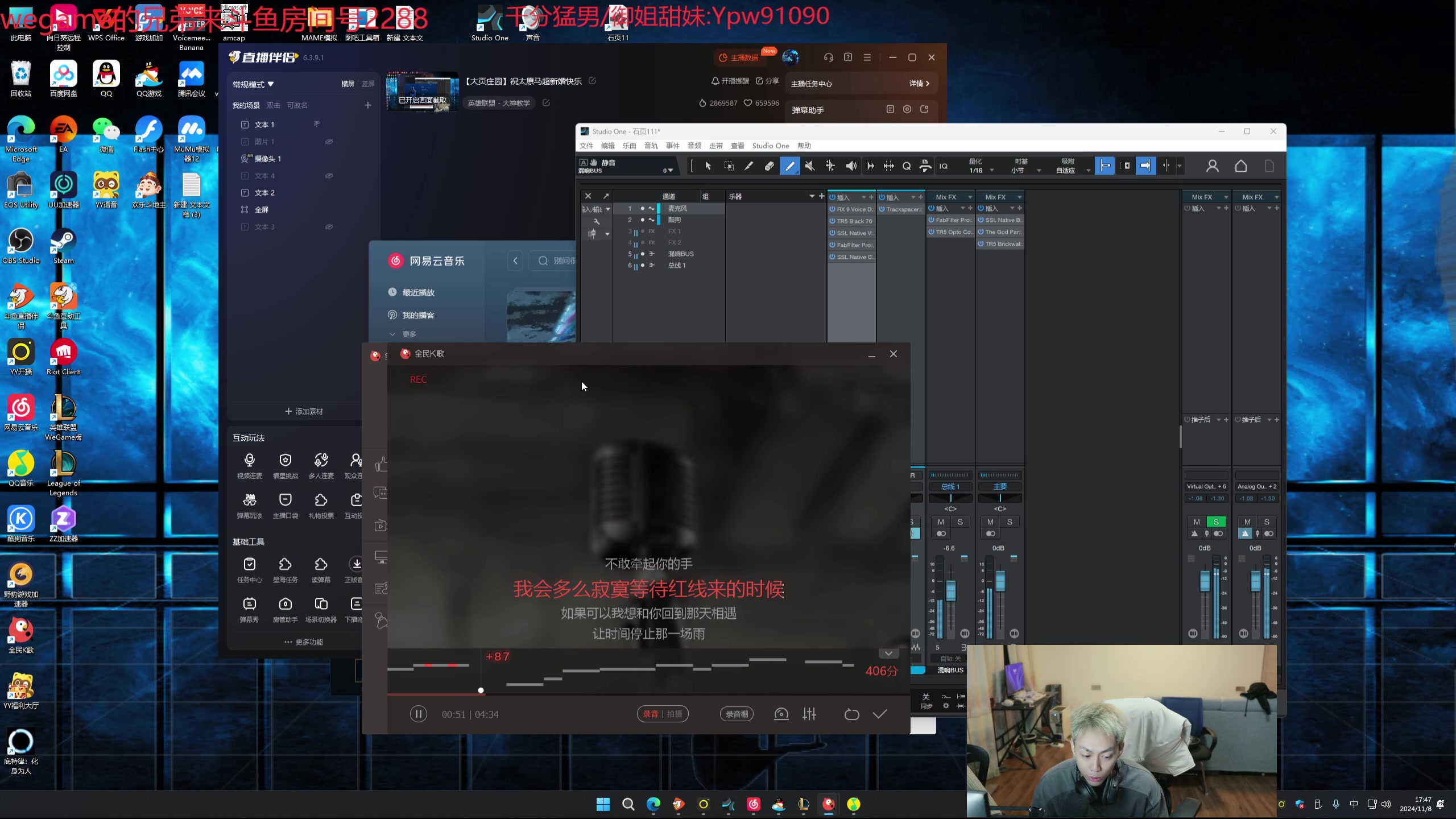This screenshot has height=819, width=1456.
Task: Select the Mute tool in Studio One
Action: (x=810, y=166)
